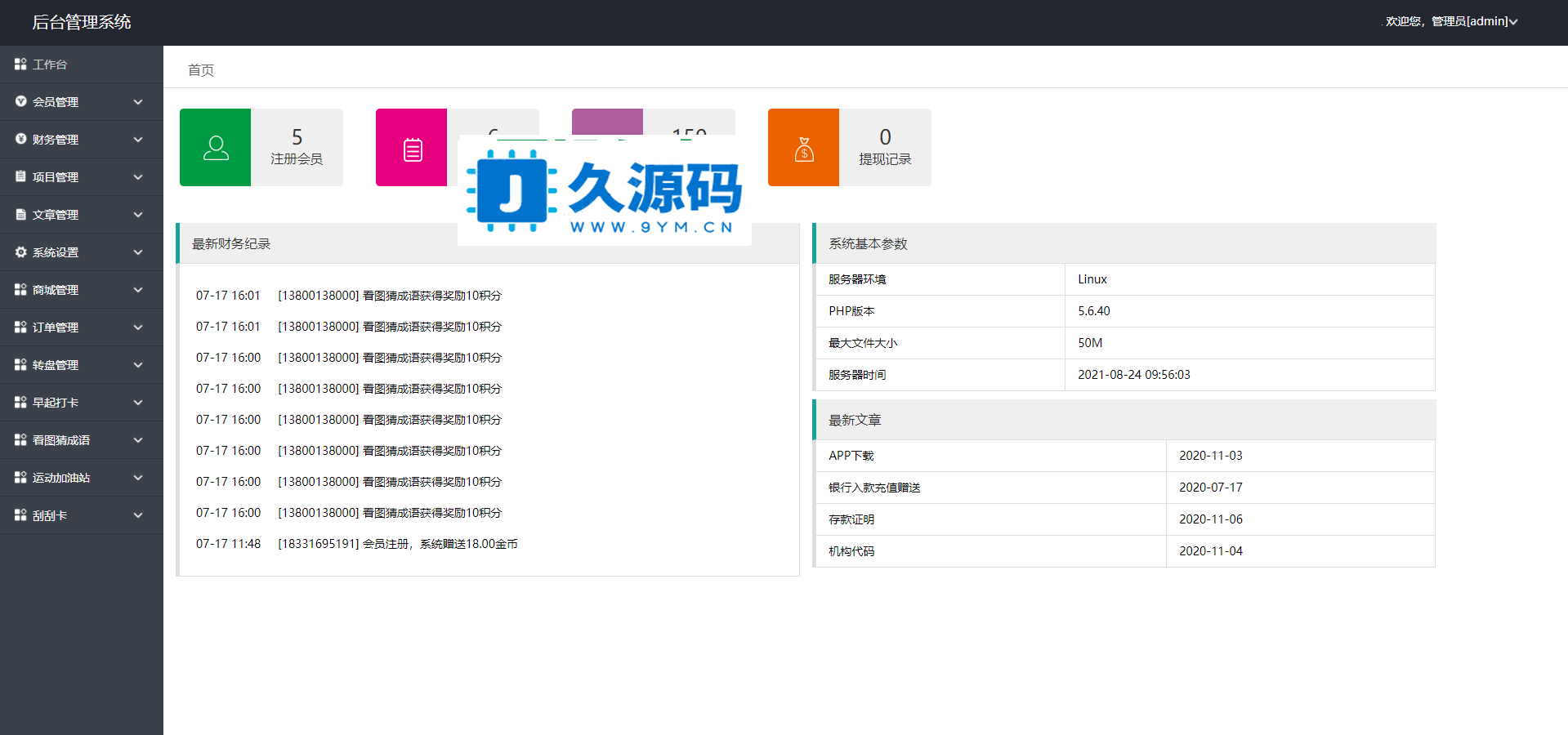Open the APP下载 article link
Image resolution: width=1568 pixels, height=735 pixels.
click(x=851, y=456)
